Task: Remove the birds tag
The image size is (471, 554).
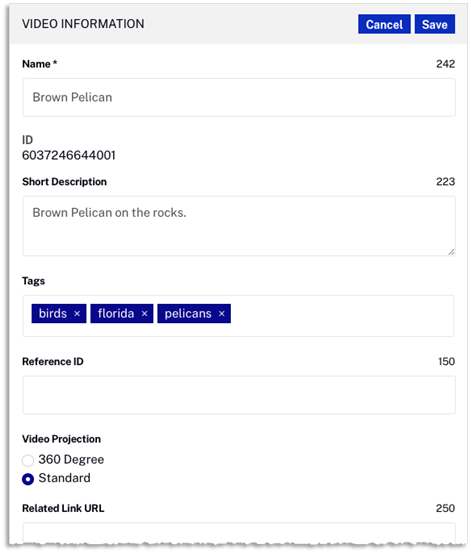Action: tap(77, 313)
